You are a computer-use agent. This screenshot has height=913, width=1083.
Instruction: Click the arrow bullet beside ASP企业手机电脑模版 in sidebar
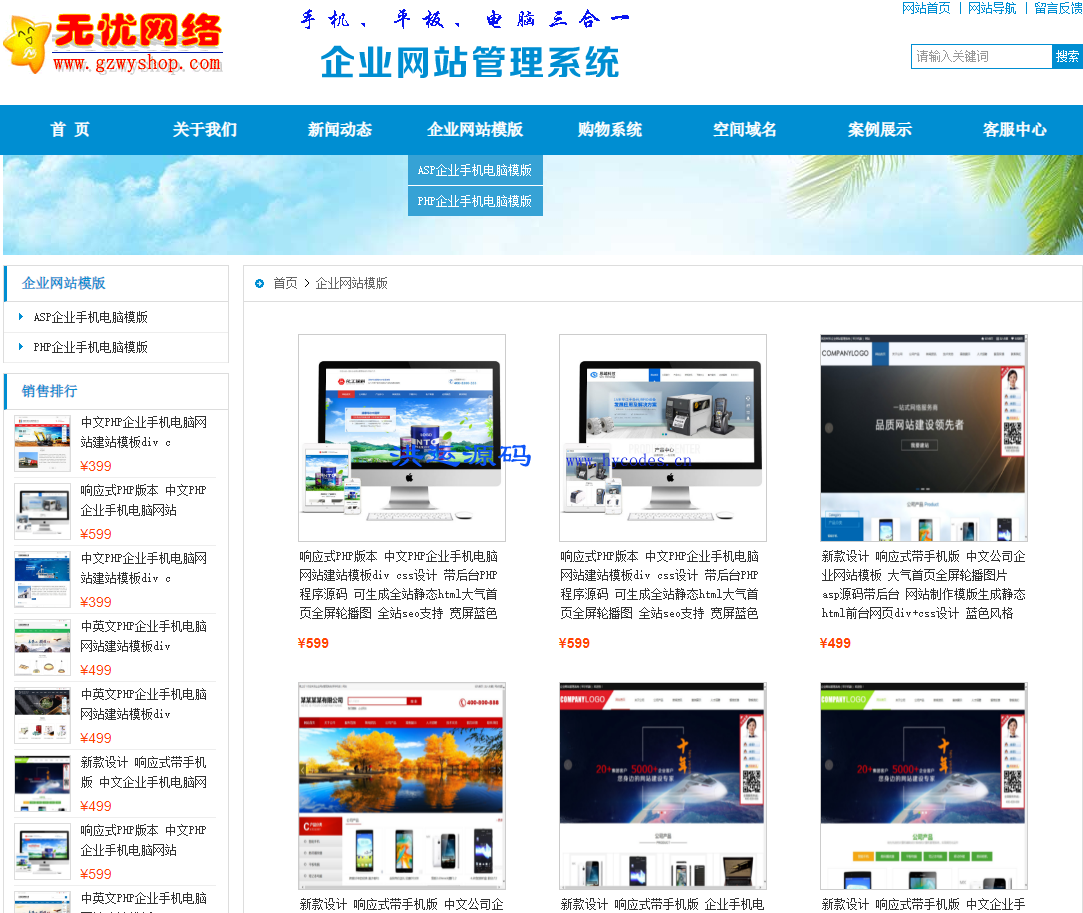pyautogui.click(x=21, y=317)
